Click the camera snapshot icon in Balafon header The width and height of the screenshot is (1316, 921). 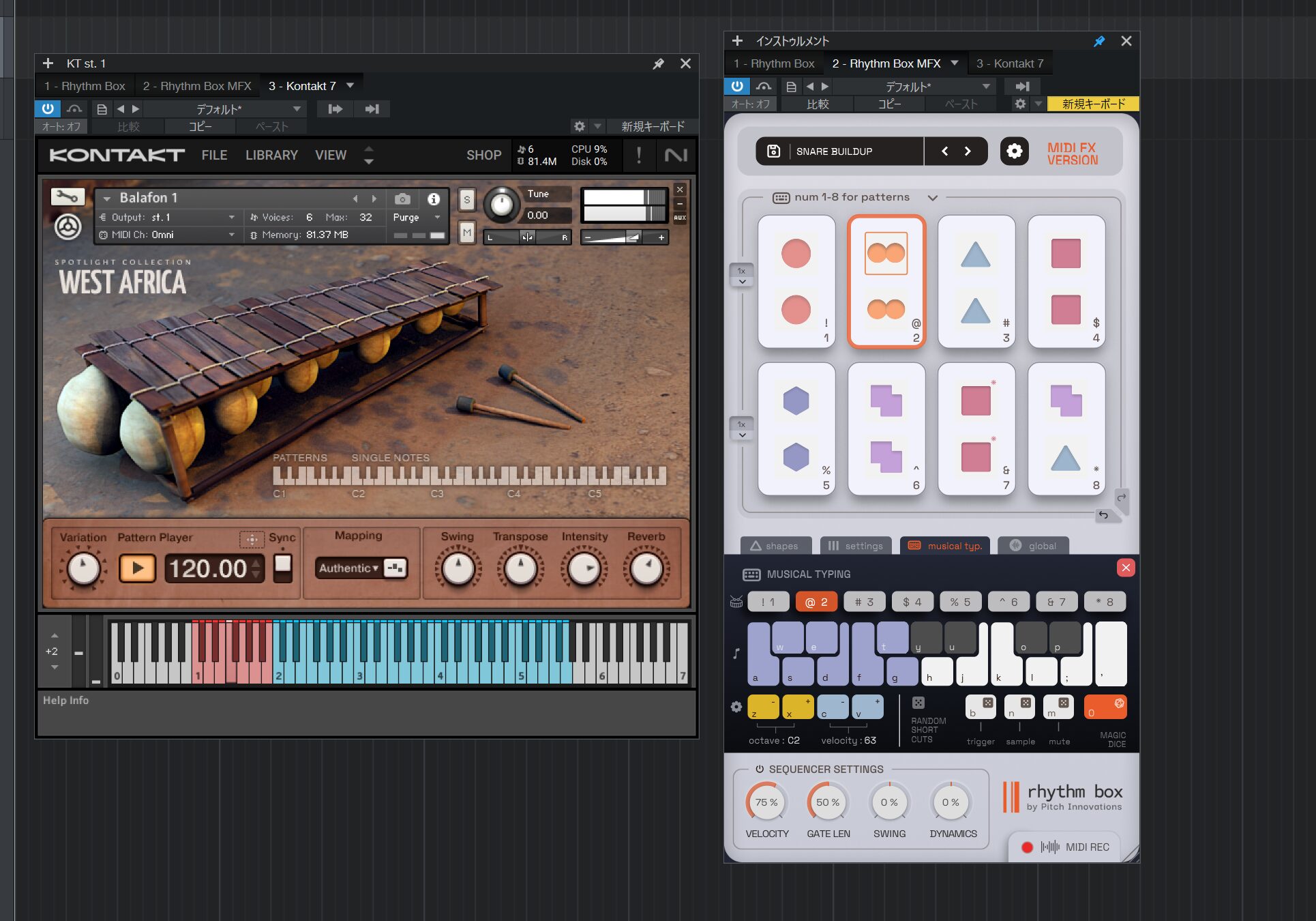coord(403,199)
